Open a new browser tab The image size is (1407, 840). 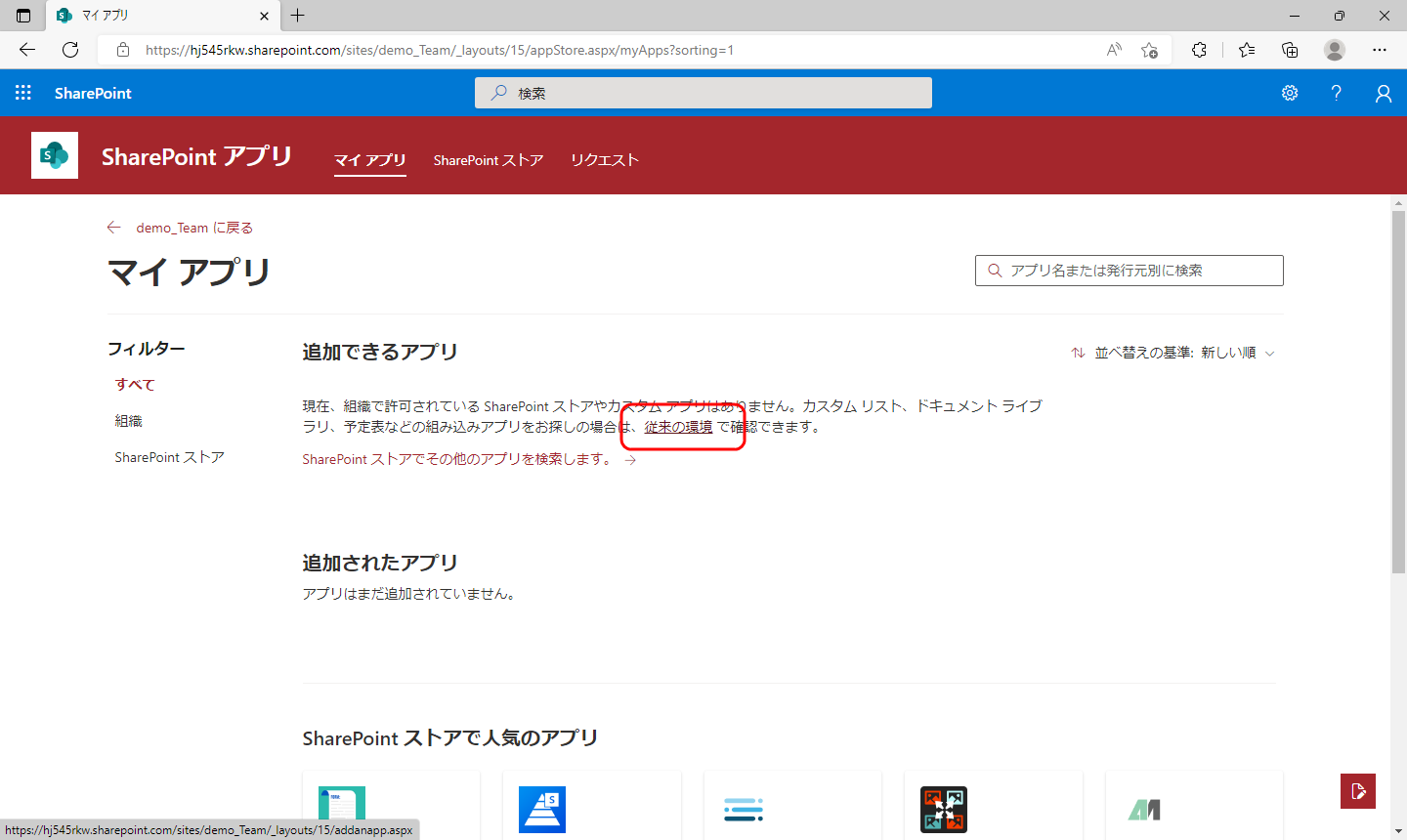298,16
